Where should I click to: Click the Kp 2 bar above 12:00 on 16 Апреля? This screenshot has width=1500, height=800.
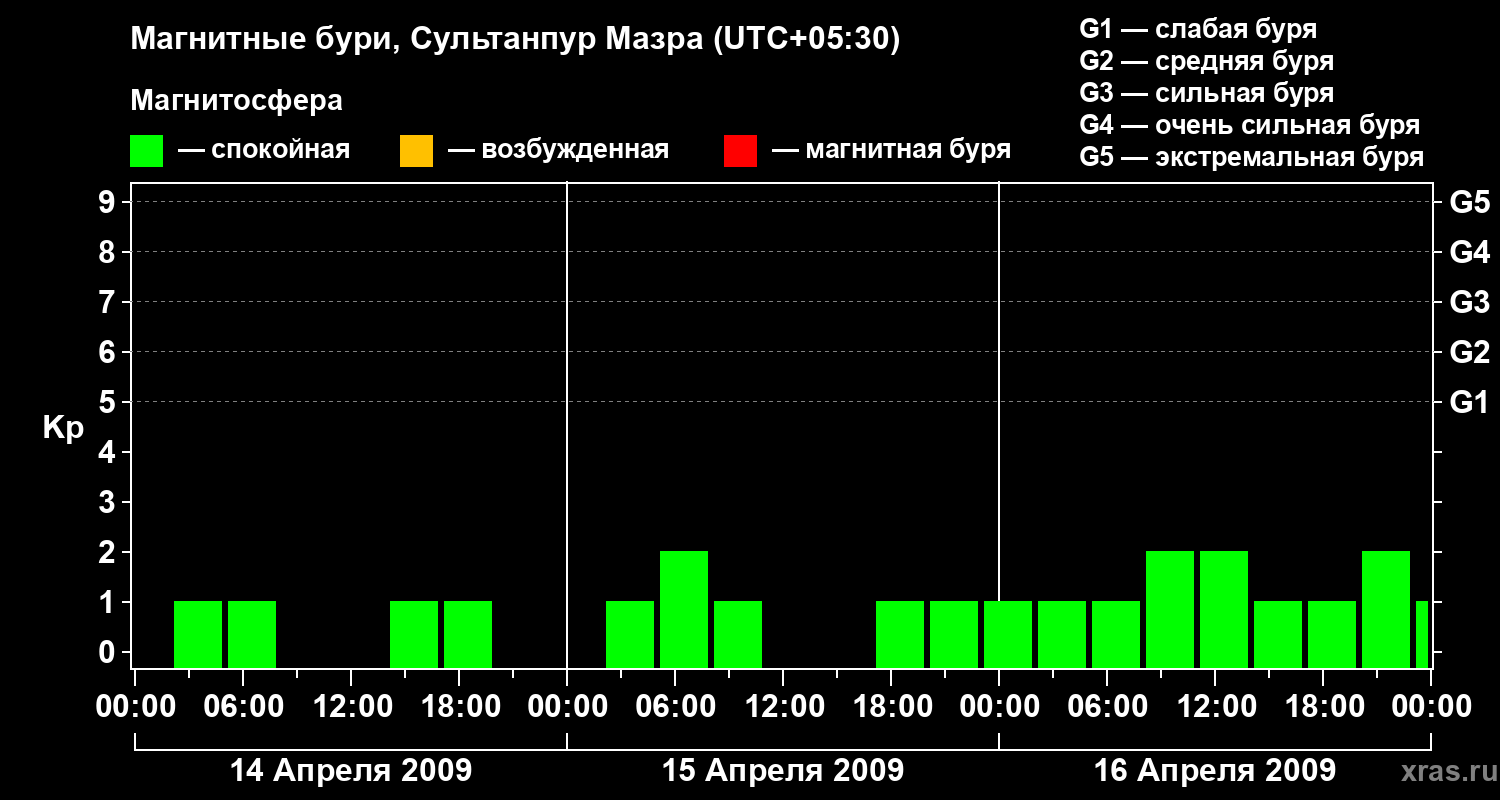(x=1224, y=609)
